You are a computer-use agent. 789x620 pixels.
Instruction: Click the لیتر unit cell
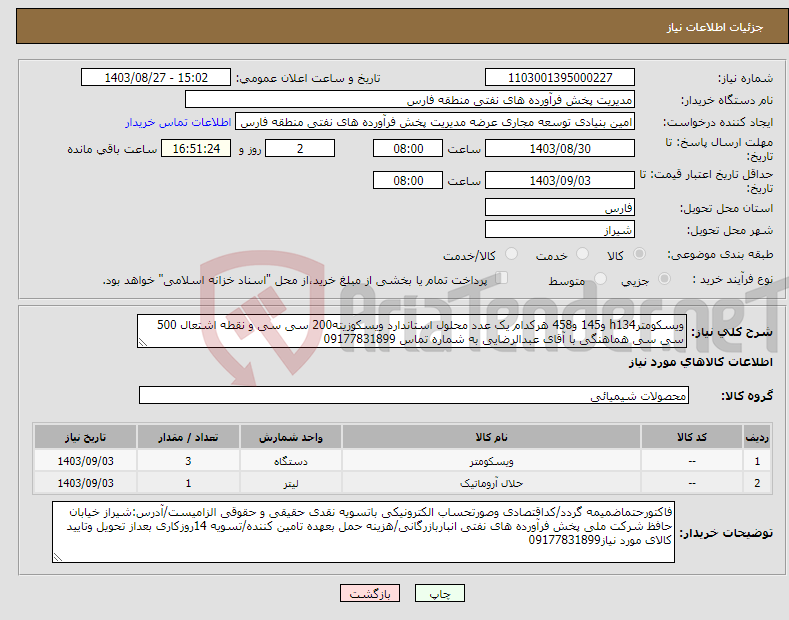click(x=291, y=483)
